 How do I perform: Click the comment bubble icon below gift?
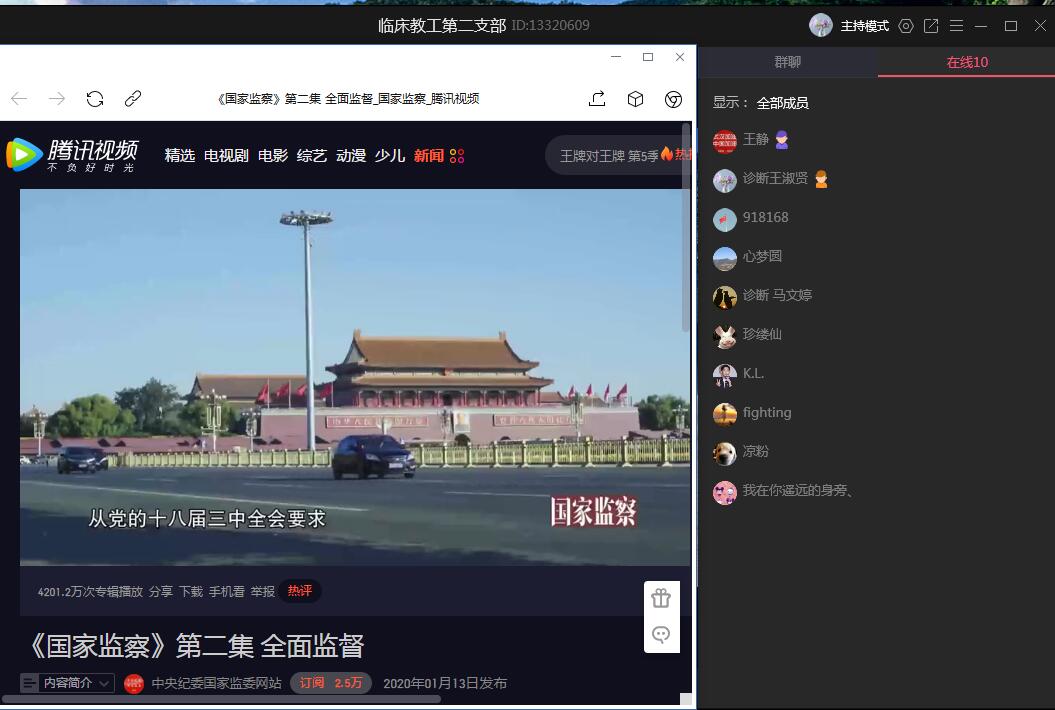[661, 634]
